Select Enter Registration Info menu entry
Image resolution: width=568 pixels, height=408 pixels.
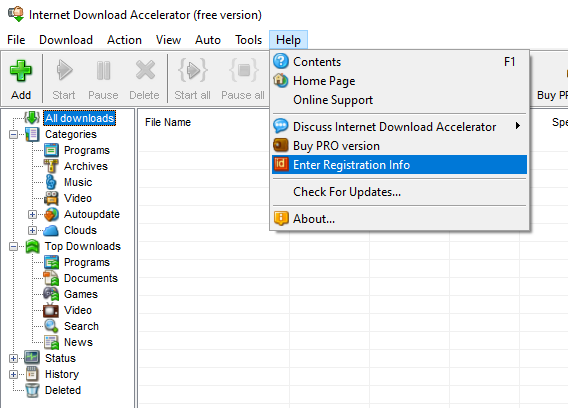[x=399, y=165]
